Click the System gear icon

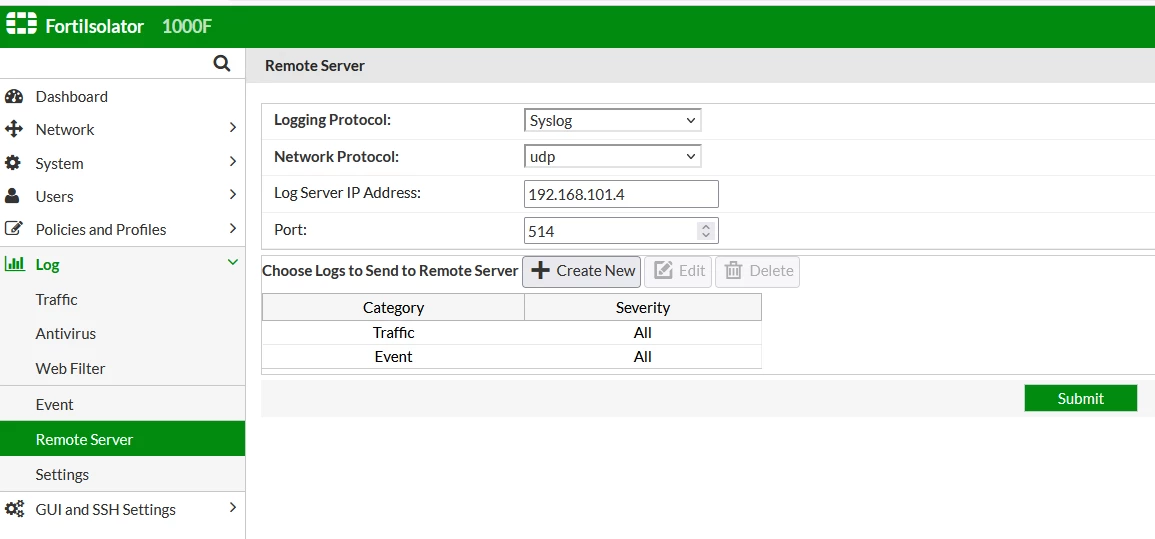[13, 163]
